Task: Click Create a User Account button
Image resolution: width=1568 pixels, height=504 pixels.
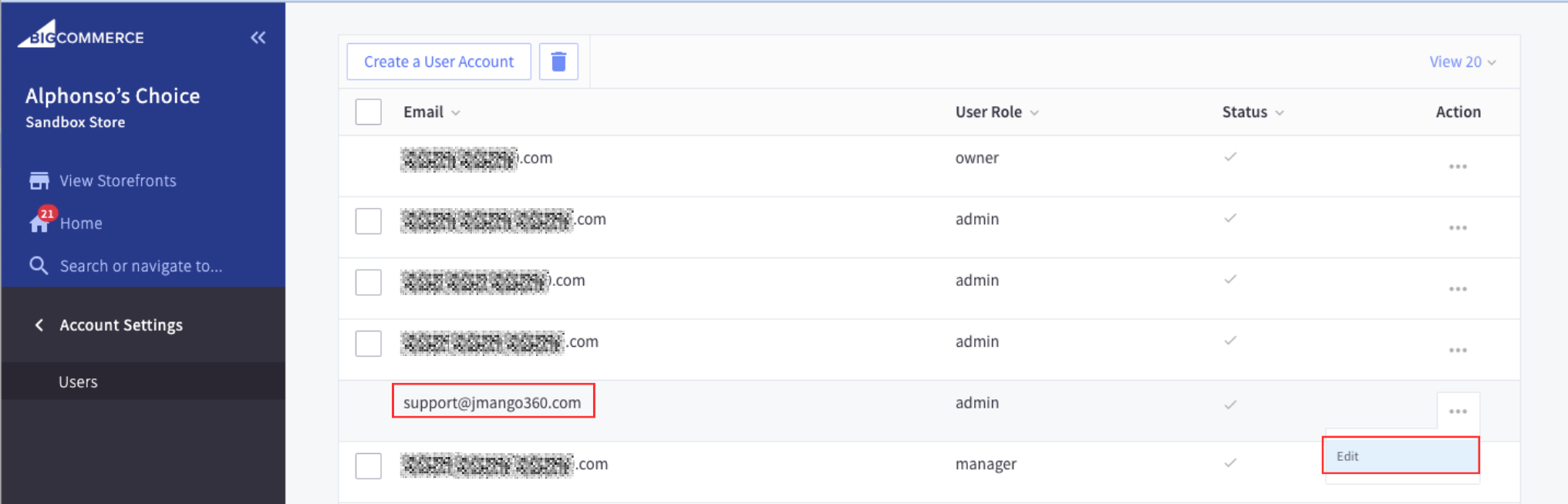Action: pos(439,62)
